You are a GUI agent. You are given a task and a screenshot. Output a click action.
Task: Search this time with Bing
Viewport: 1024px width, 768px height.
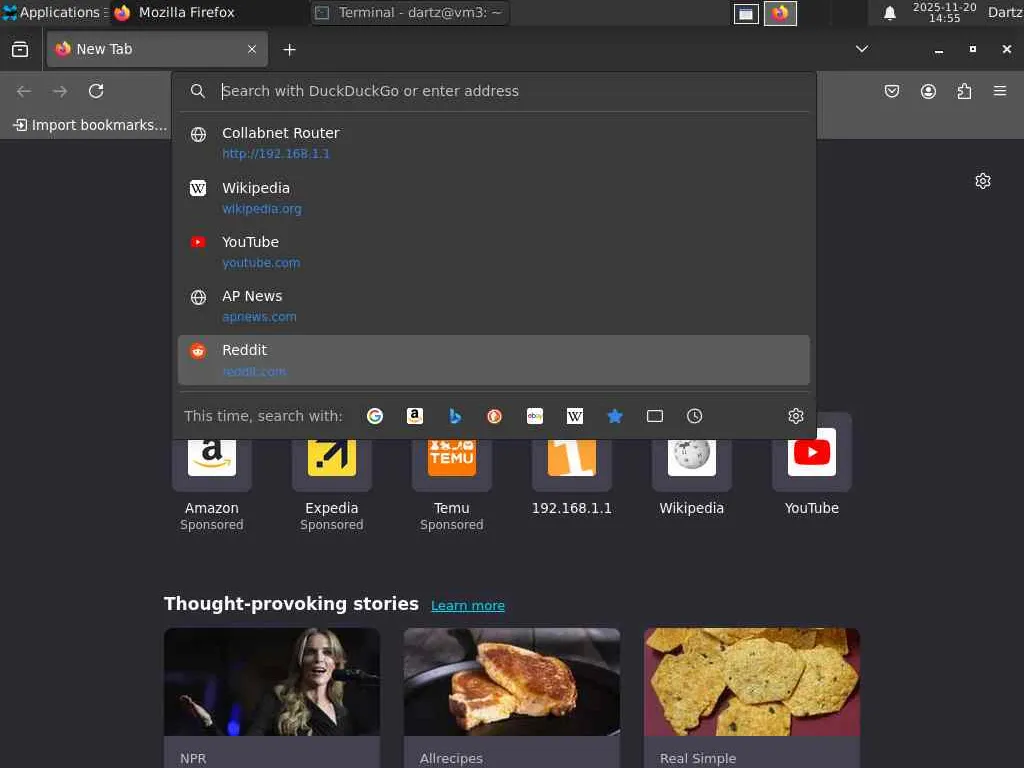(x=455, y=416)
